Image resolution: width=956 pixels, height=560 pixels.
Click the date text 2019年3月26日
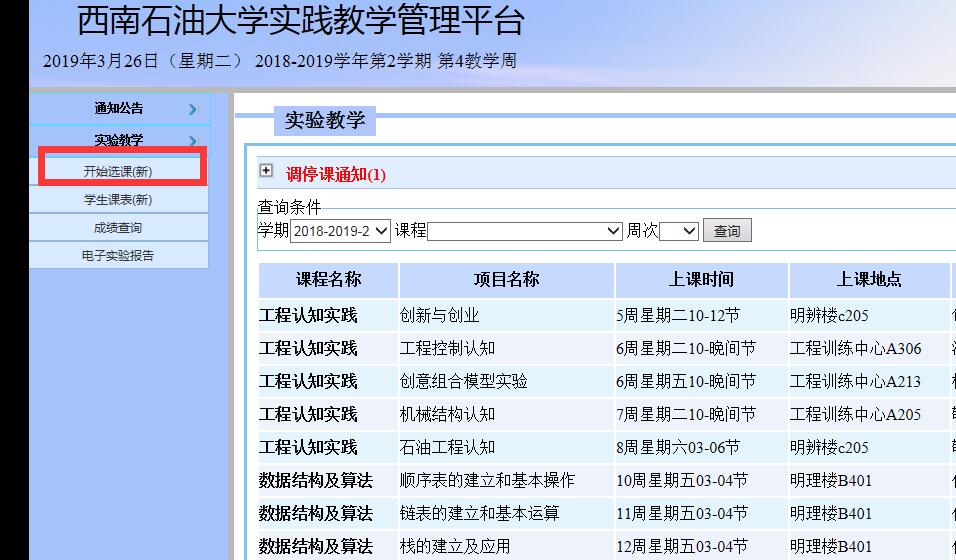click(x=101, y=61)
